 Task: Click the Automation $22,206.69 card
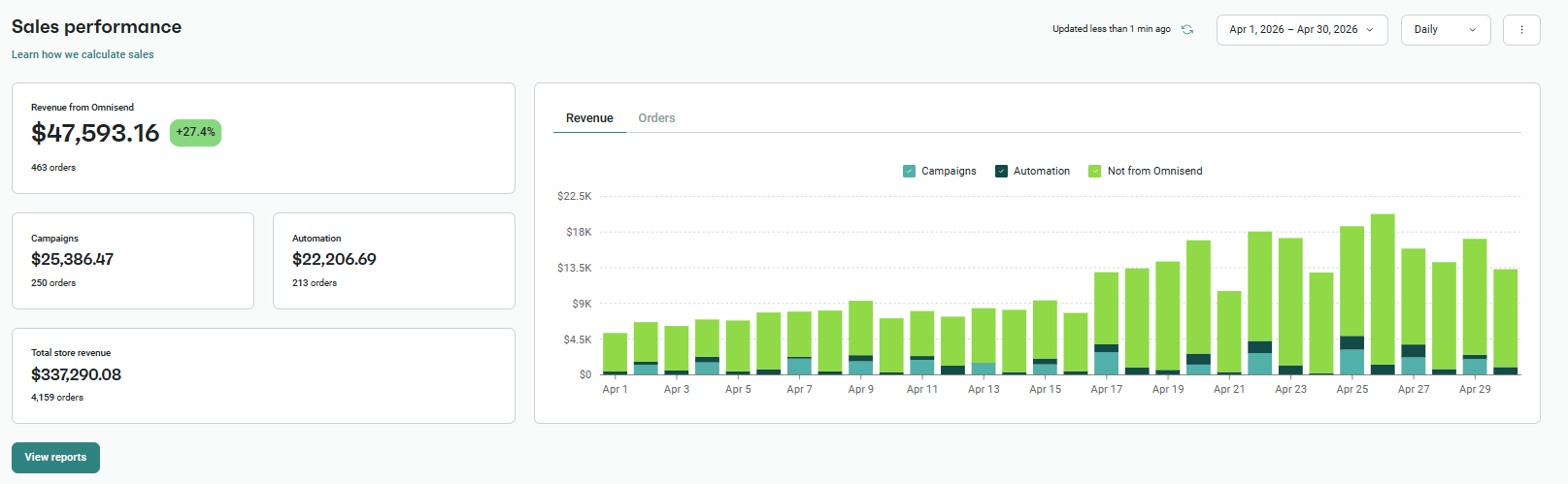click(x=394, y=261)
